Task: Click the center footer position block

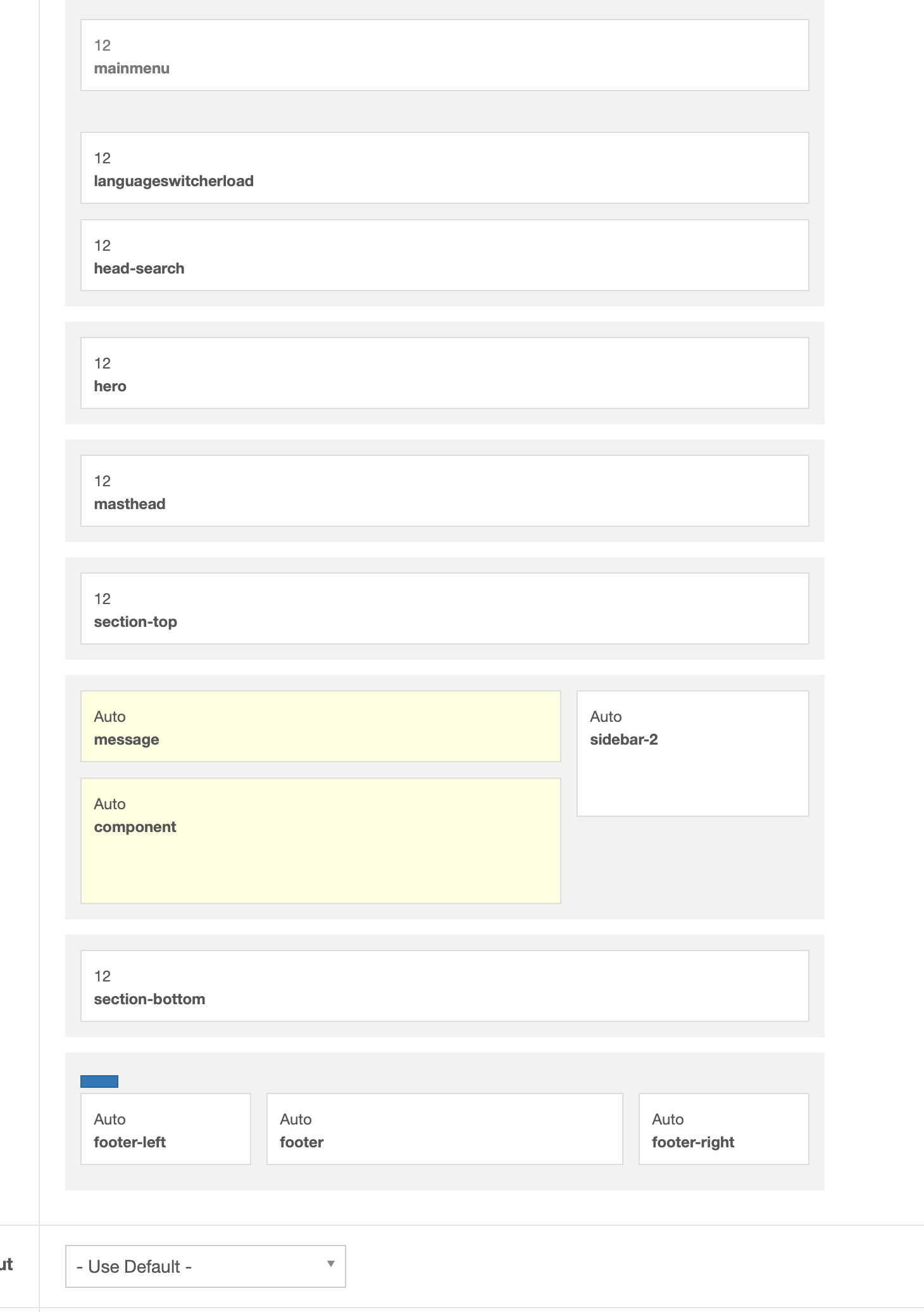Action: pyautogui.click(x=444, y=1130)
